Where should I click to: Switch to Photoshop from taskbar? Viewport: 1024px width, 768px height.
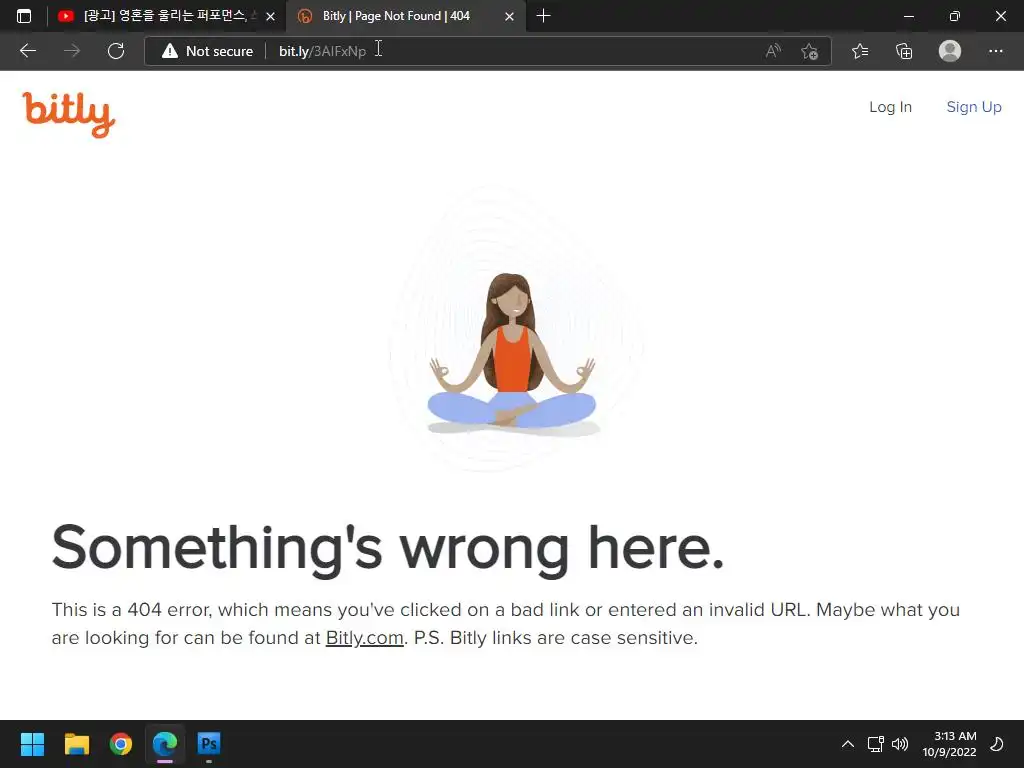tap(209, 744)
